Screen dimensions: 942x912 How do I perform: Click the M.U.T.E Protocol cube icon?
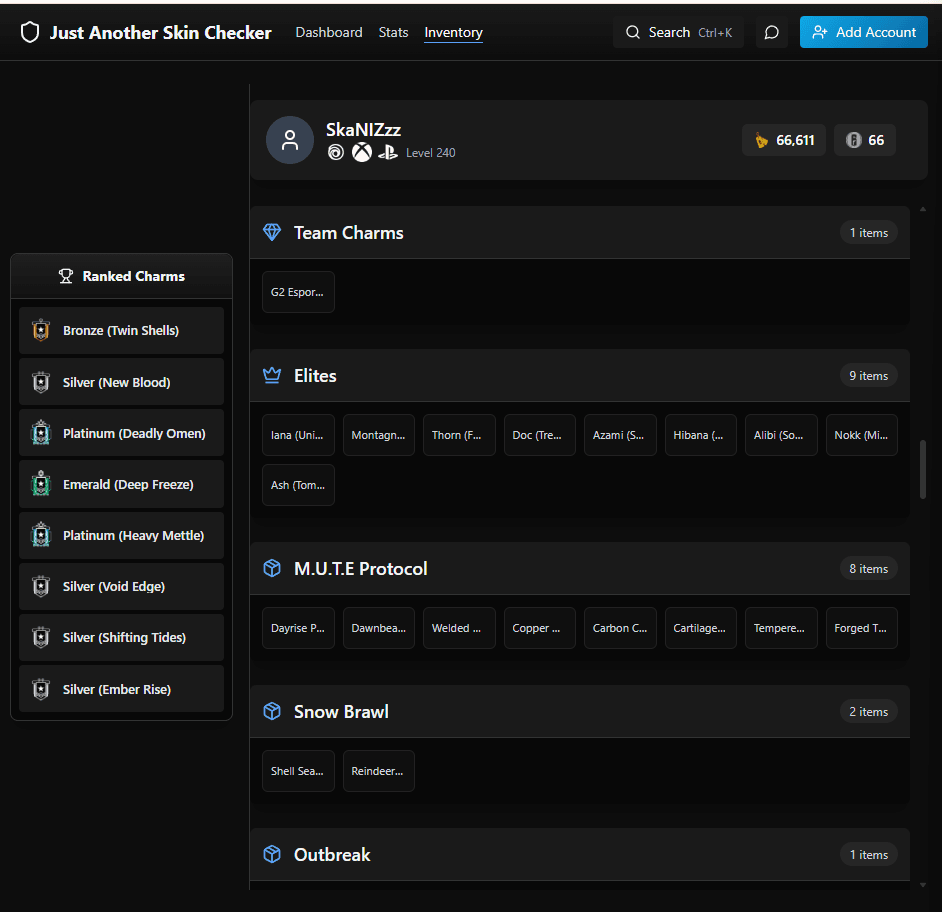[x=272, y=568]
